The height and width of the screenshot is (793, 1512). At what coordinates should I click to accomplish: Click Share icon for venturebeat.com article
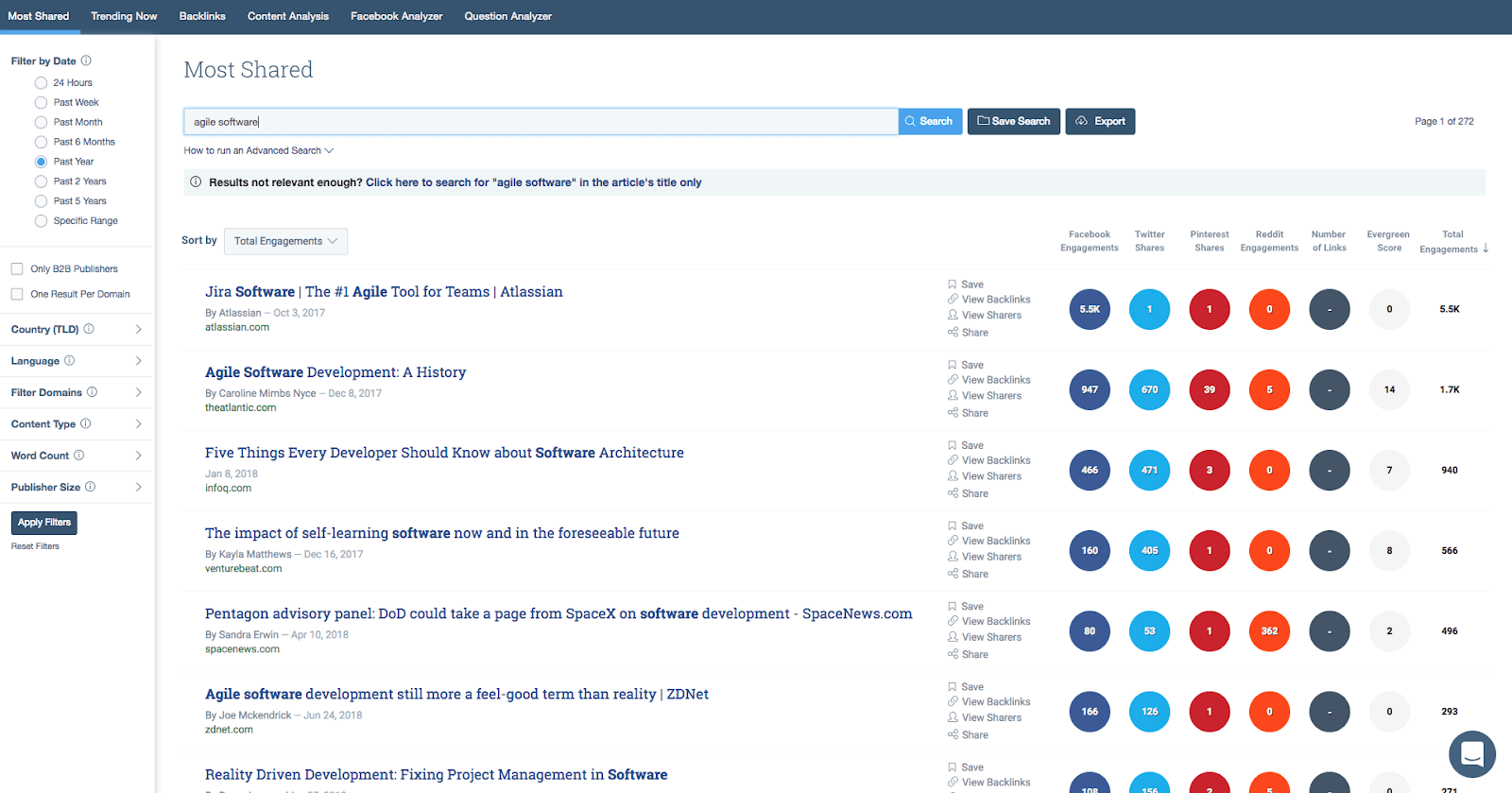click(953, 574)
